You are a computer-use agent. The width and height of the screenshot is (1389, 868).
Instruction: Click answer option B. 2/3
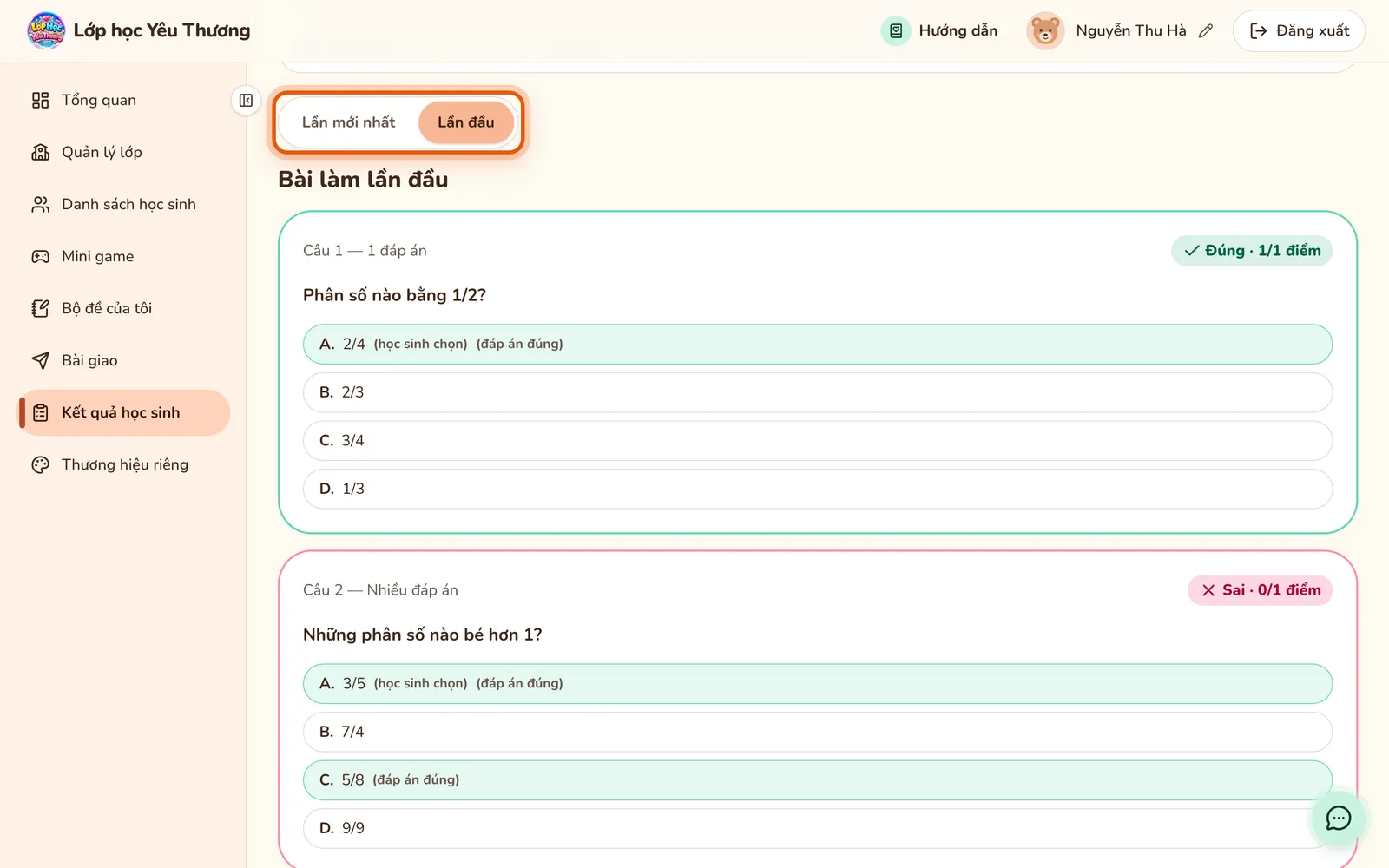point(818,392)
